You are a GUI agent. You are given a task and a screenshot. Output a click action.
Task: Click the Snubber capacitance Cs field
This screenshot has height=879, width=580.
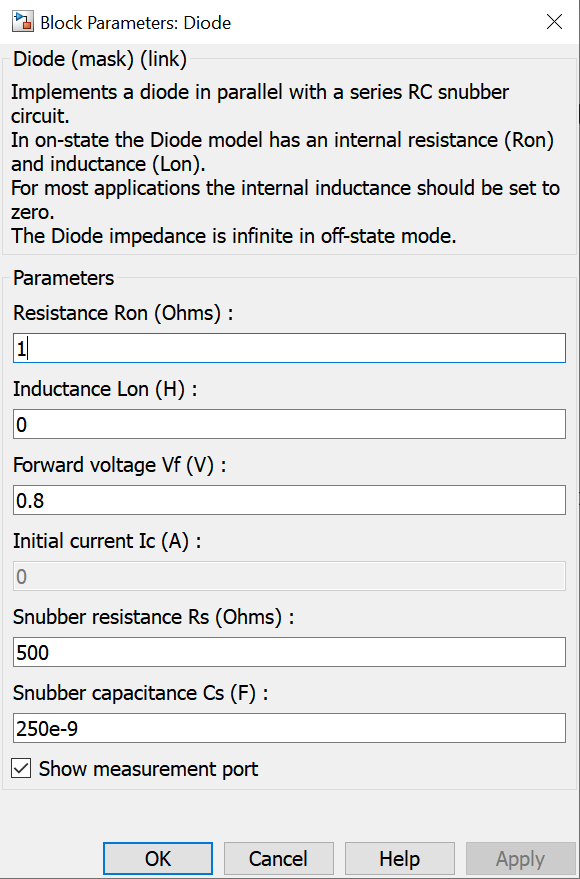click(289, 728)
